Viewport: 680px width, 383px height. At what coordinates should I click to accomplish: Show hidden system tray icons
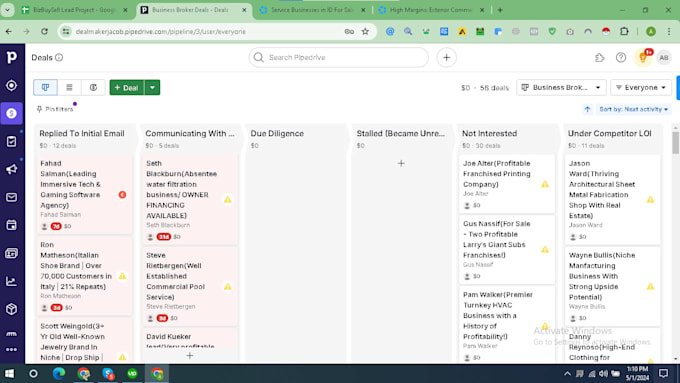click(x=567, y=373)
